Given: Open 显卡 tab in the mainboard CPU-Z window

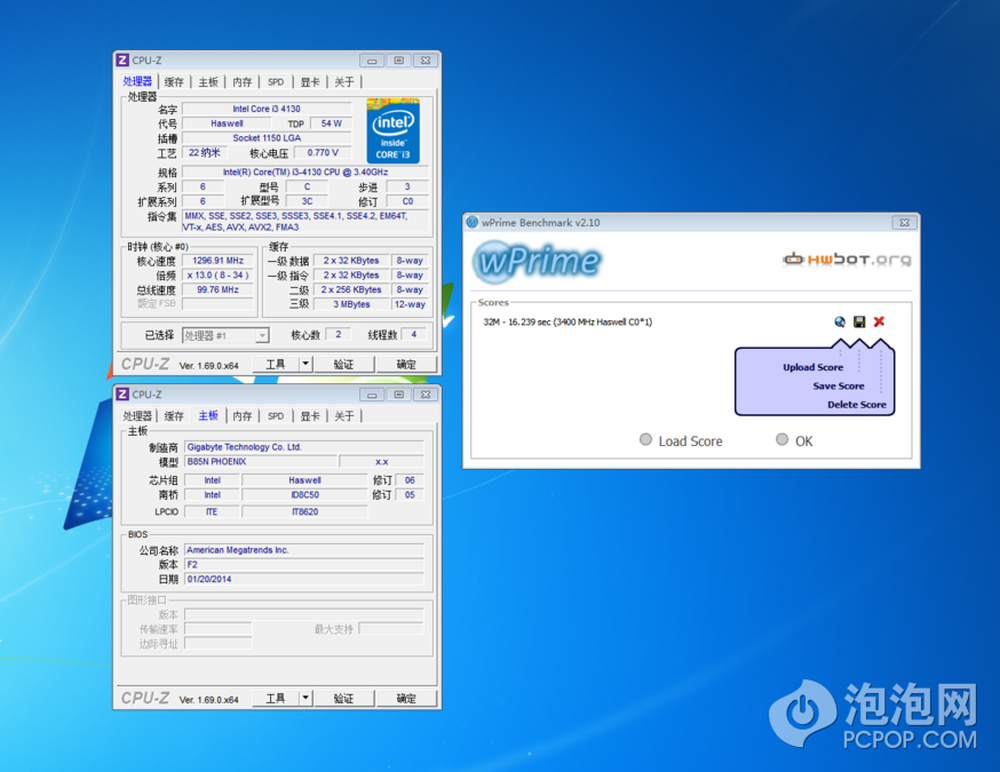Looking at the screenshot, I should 310,416.
